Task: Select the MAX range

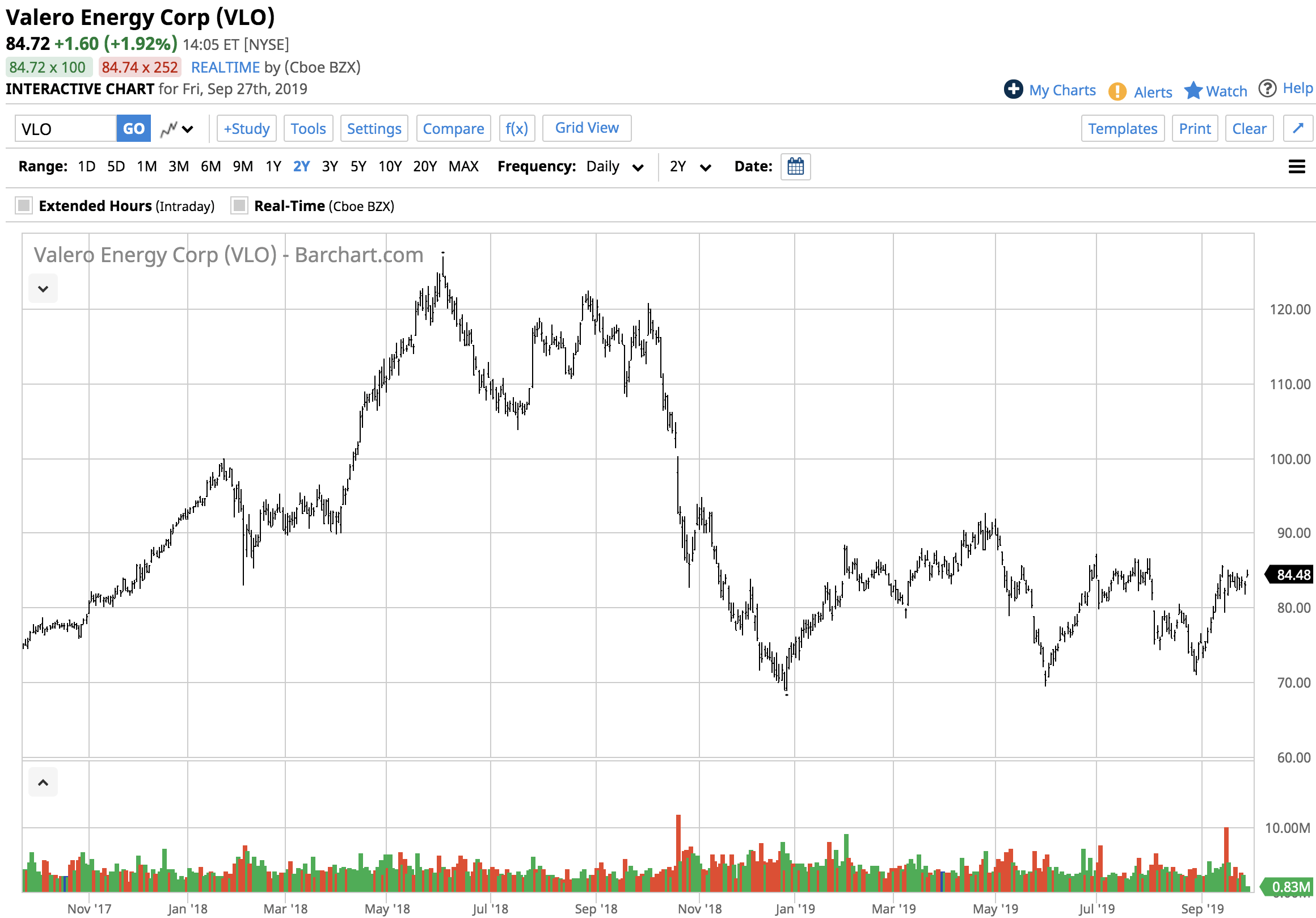Action: pyautogui.click(x=463, y=166)
